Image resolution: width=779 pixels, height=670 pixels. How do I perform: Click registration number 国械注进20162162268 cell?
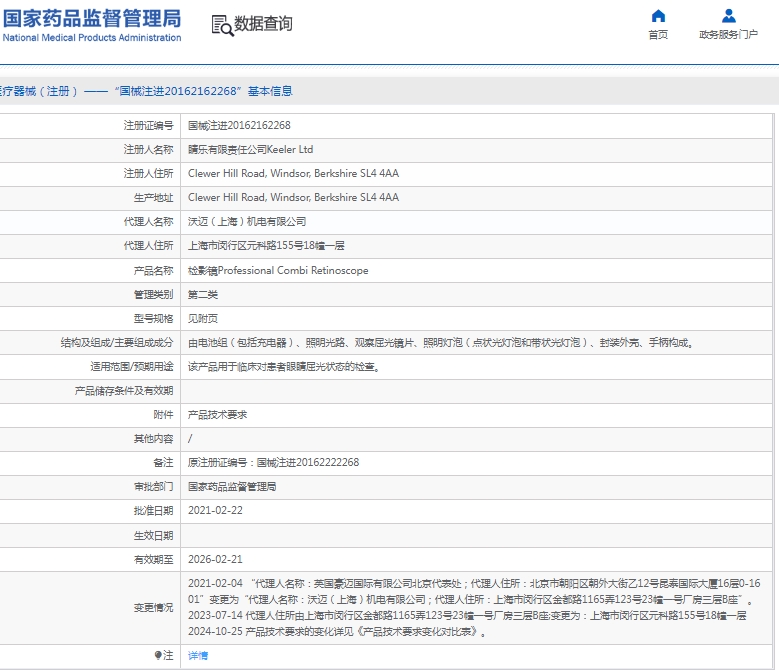(x=239, y=125)
